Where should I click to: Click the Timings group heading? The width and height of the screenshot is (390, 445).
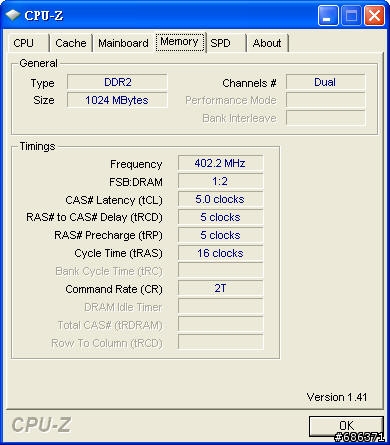[x=37, y=146]
